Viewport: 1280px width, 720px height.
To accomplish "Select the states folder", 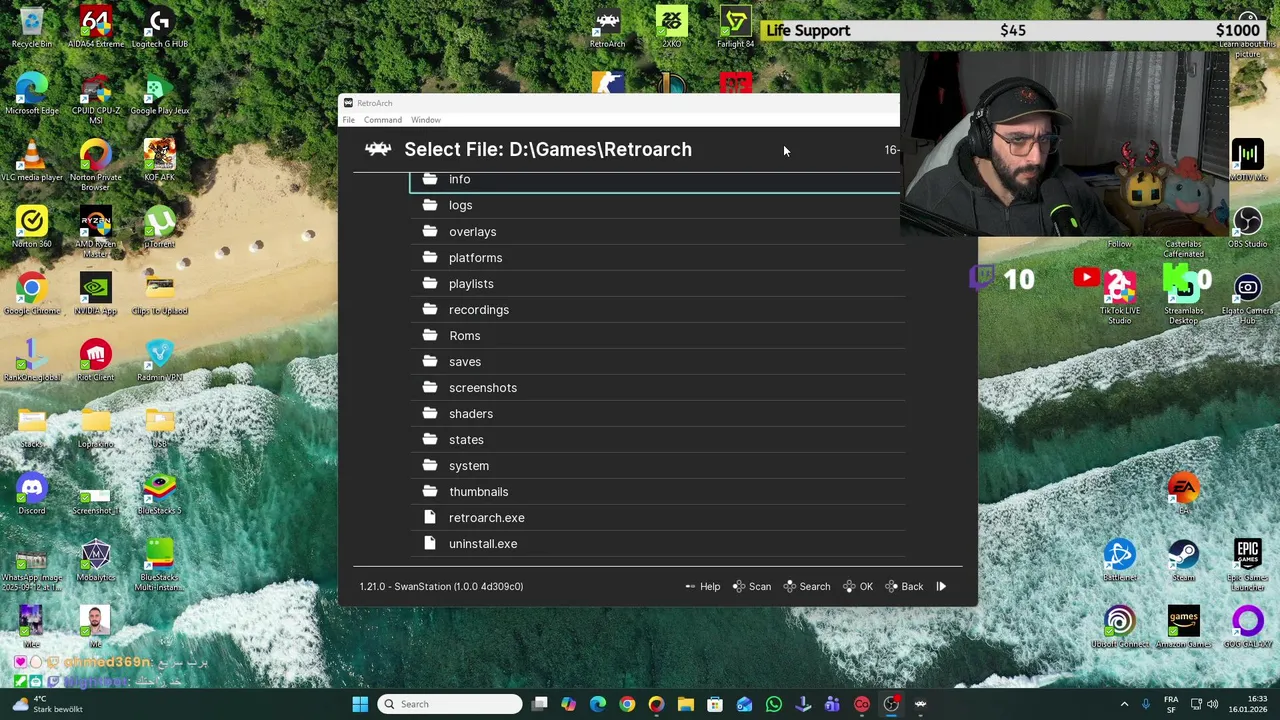I will pyautogui.click(x=655, y=439).
